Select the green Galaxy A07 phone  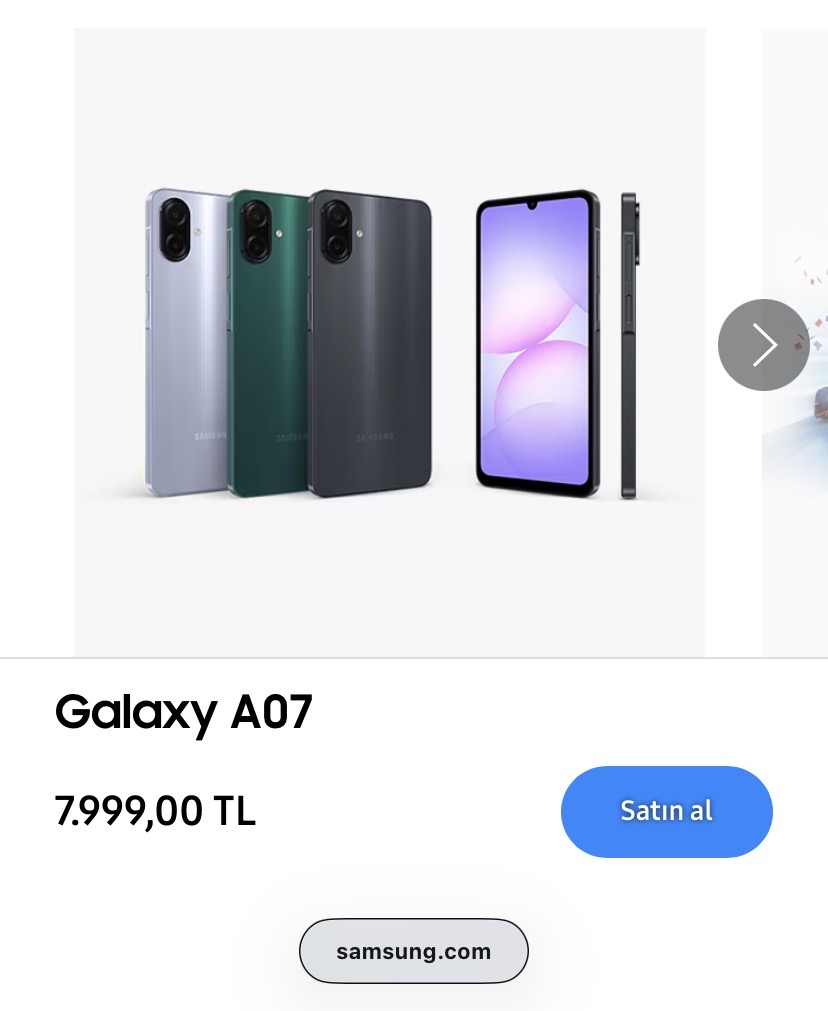[268, 342]
